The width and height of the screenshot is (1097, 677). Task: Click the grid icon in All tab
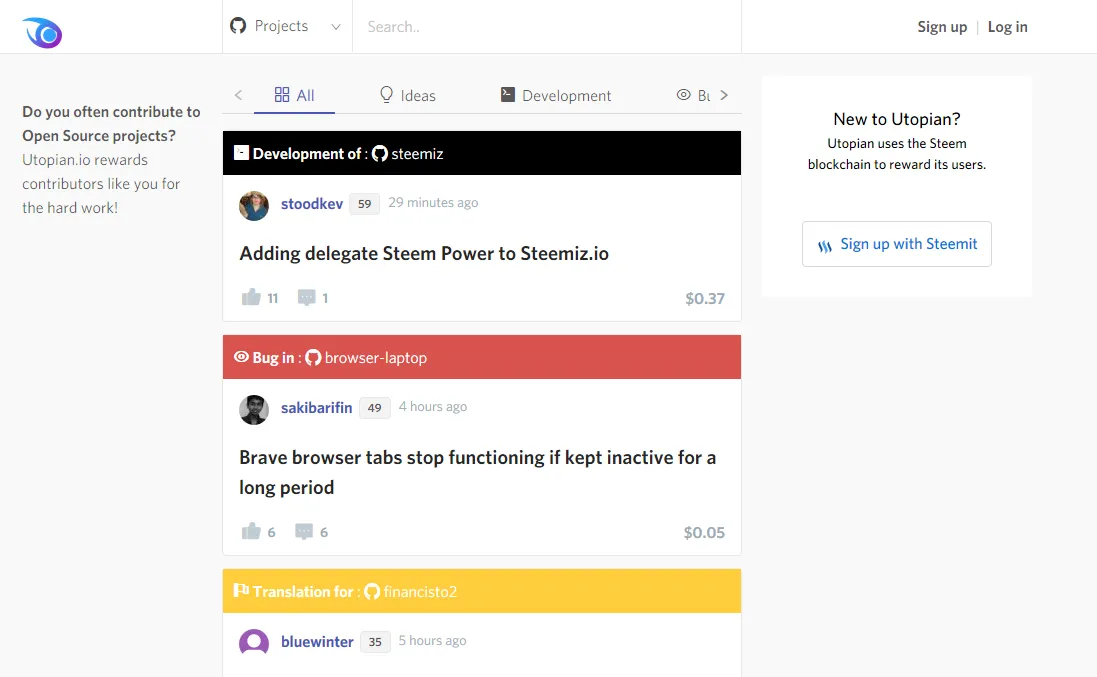(282, 94)
